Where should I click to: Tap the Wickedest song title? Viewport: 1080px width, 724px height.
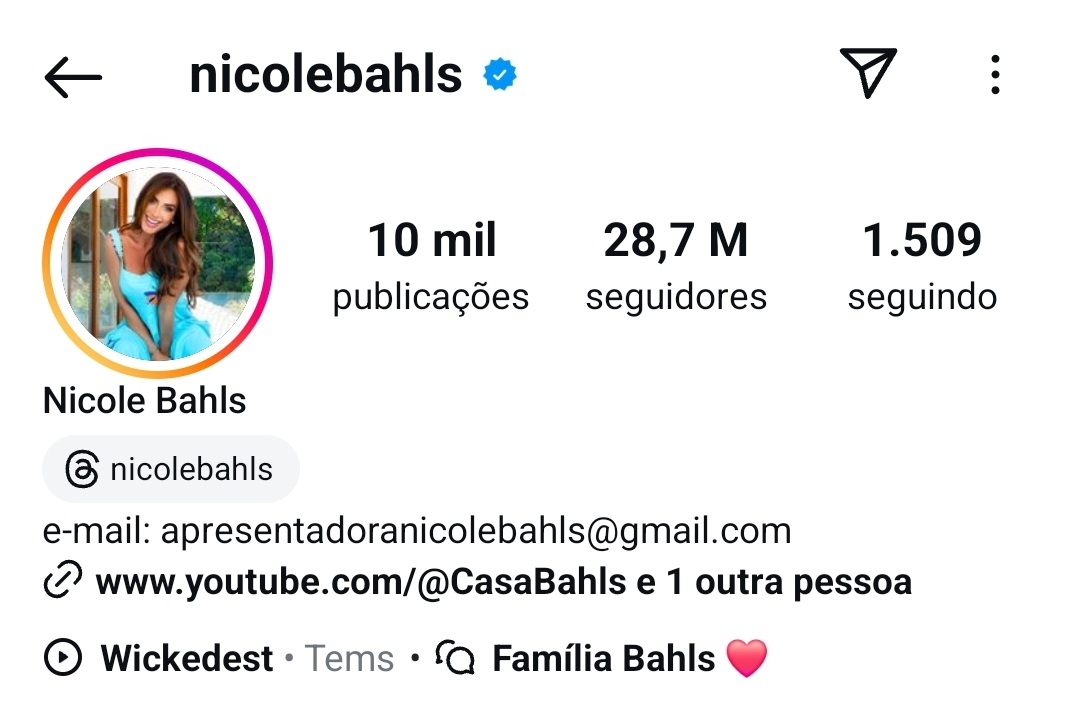(187, 658)
